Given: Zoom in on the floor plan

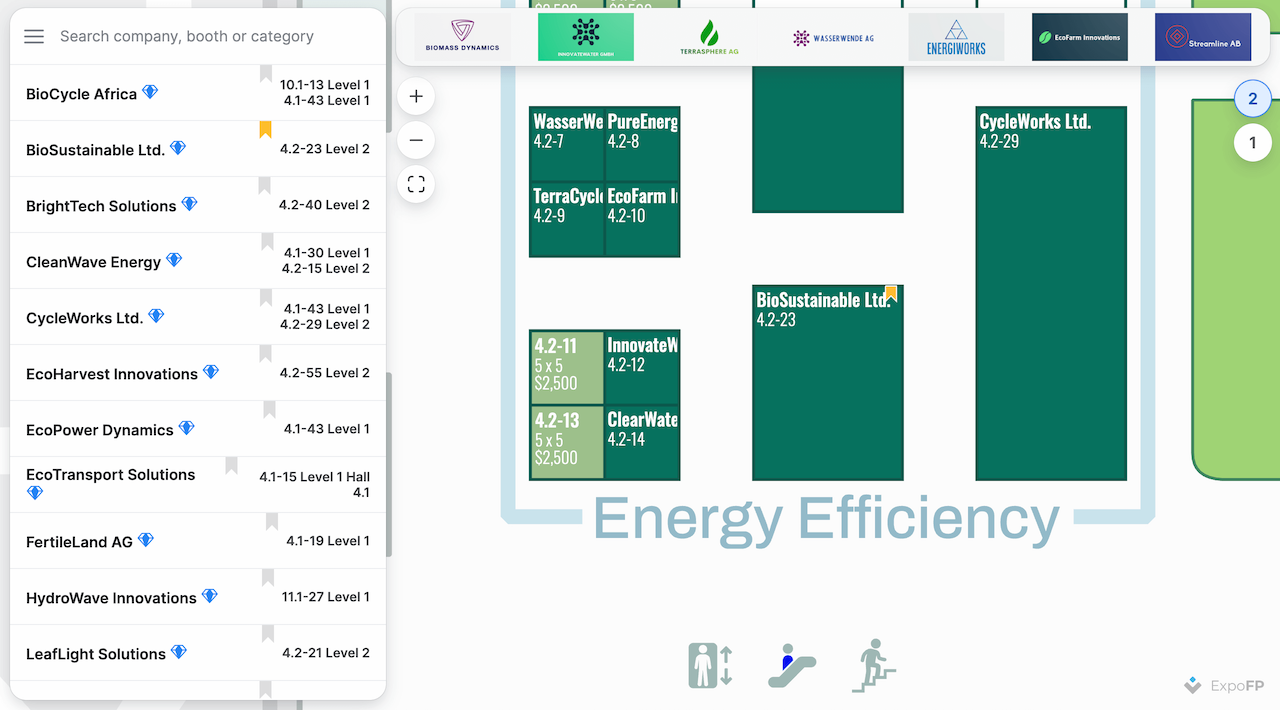Looking at the screenshot, I should (416, 97).
